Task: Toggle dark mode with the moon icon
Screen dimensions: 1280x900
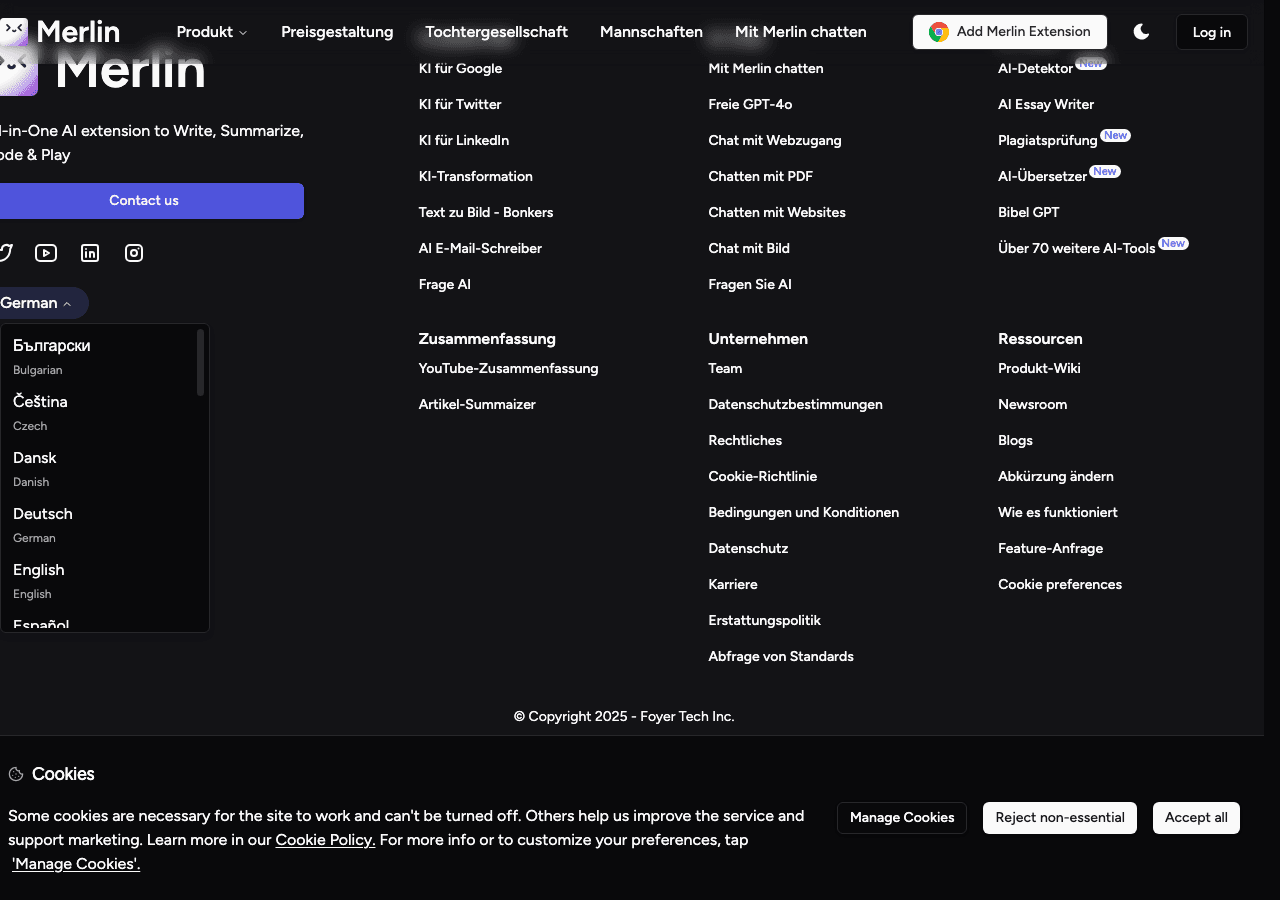Action: [1141, 31]
